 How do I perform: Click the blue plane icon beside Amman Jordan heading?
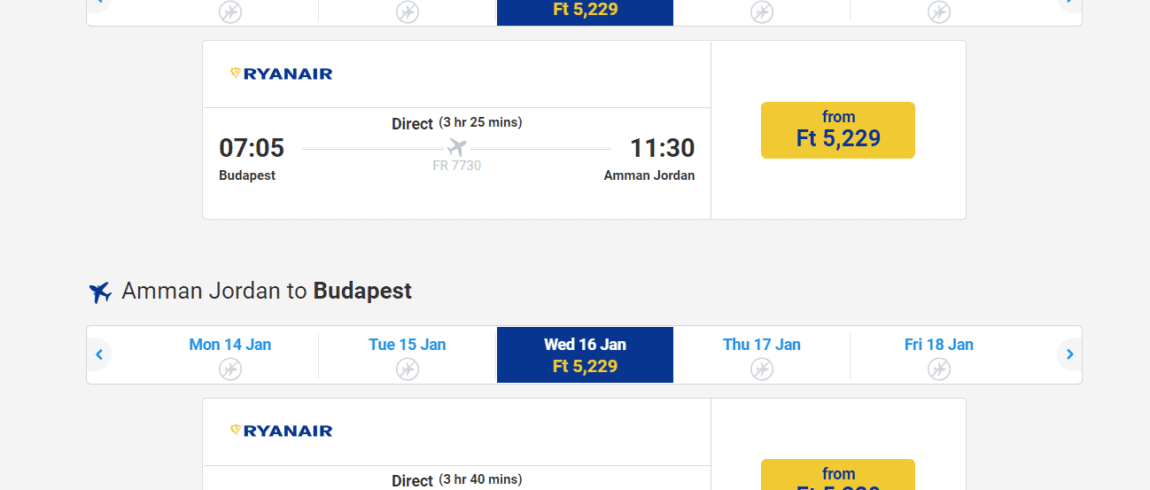[x=100, y=292]
